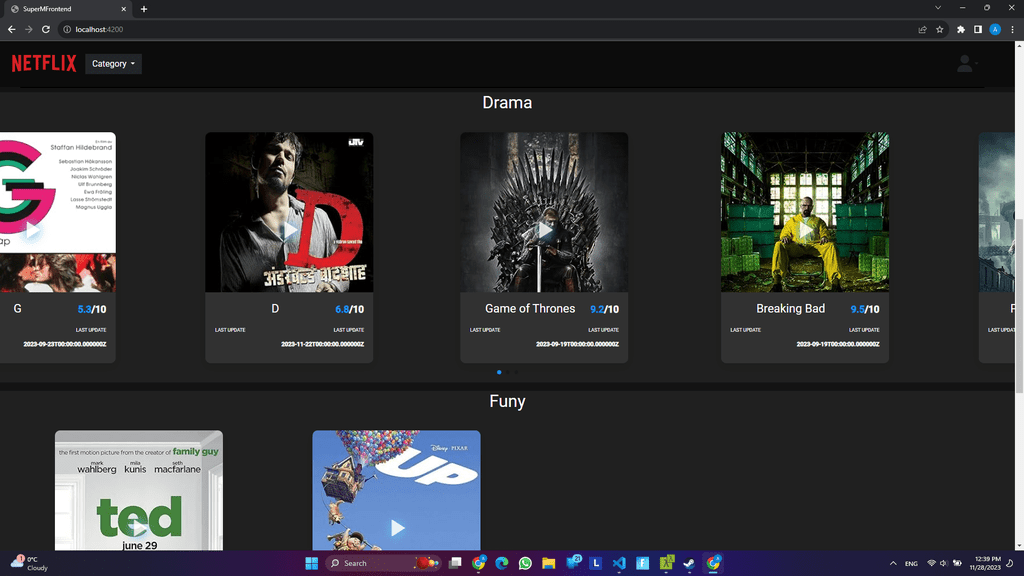This screenshot has width=1024, height=576.
Task: Open the Category dropdown menu
Action: pos(113,63)
